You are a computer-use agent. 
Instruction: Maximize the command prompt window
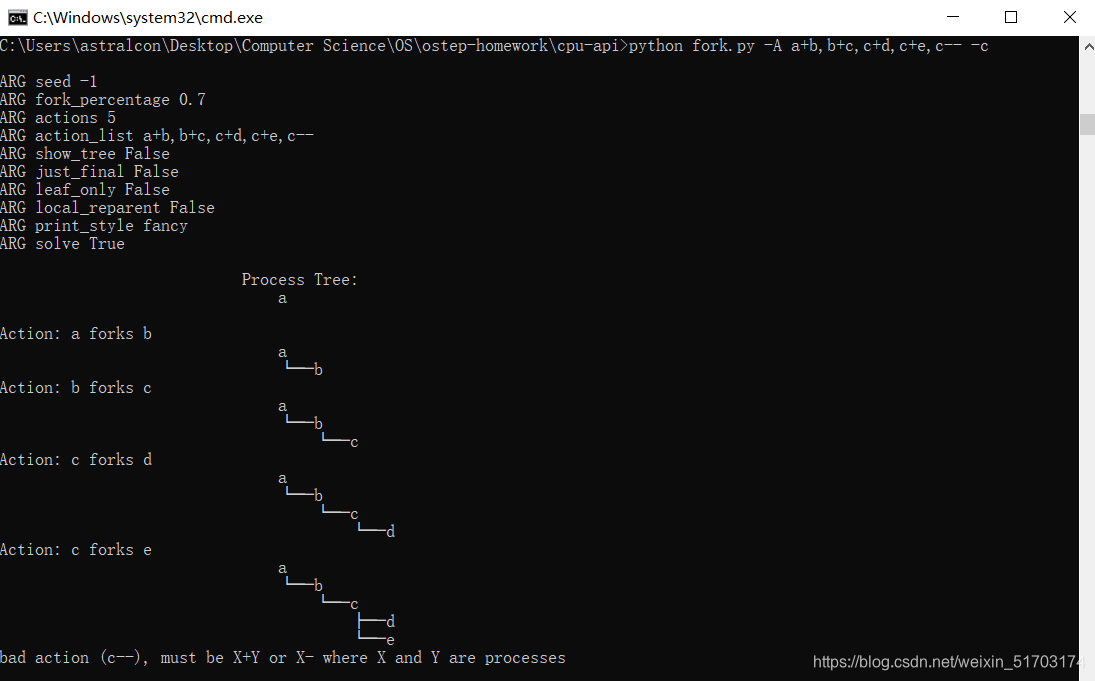coord(1011,17)
